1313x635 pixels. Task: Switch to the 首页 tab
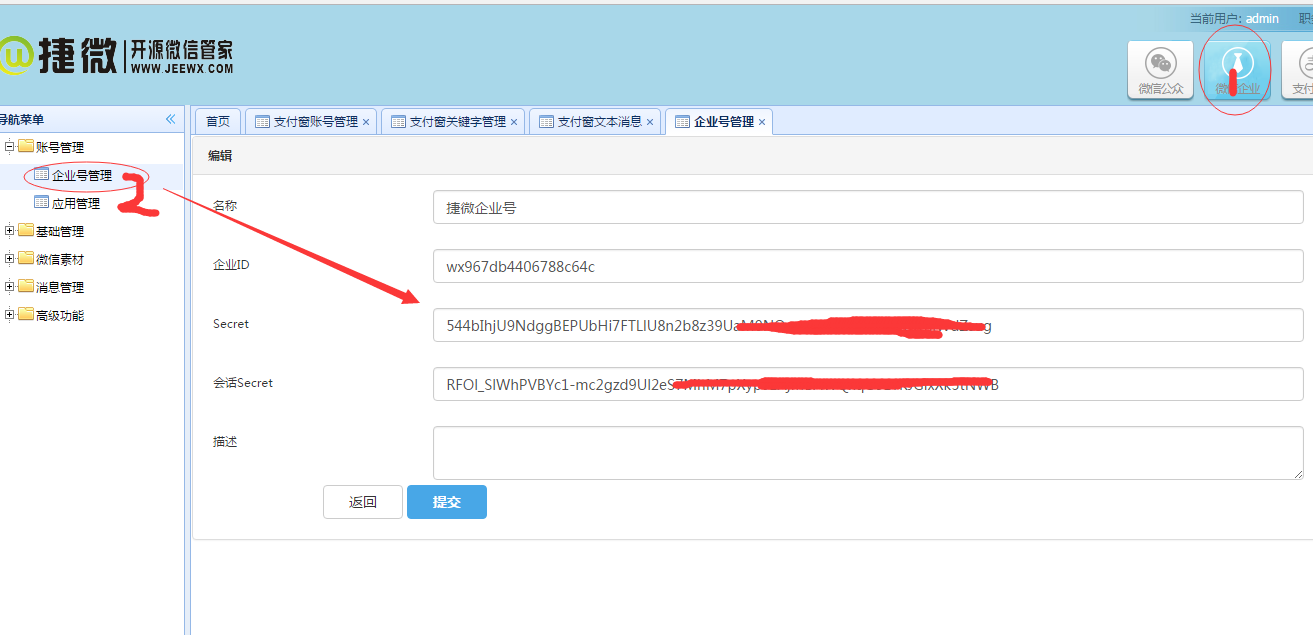(x=218, y=121)
